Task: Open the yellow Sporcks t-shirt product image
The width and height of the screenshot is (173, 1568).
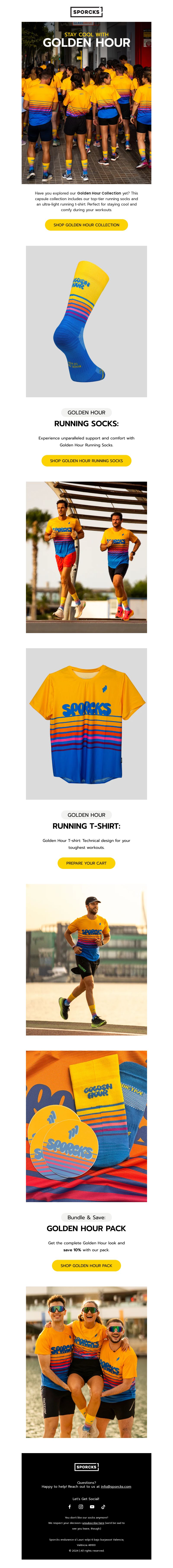Action: [86, 724]
